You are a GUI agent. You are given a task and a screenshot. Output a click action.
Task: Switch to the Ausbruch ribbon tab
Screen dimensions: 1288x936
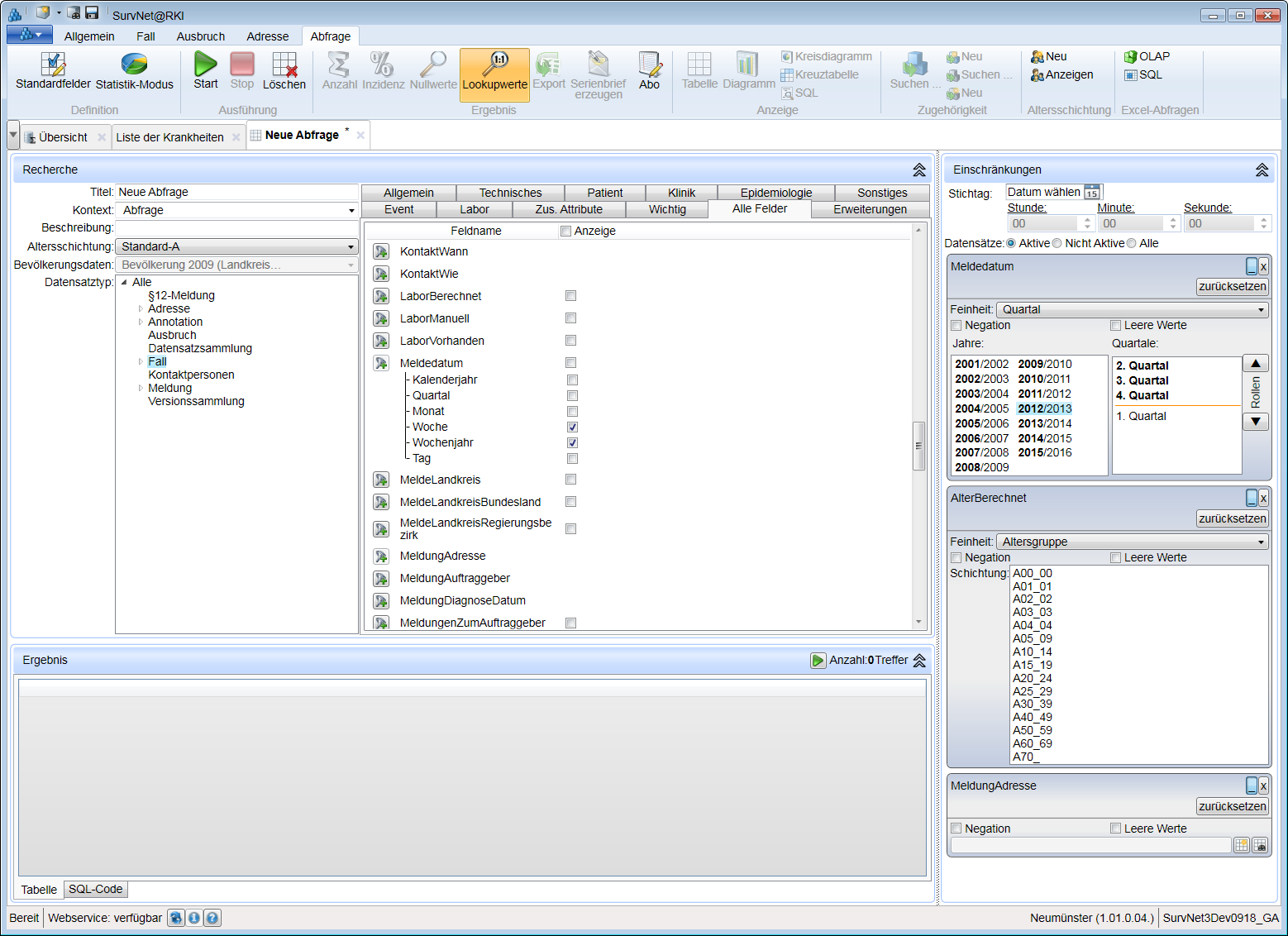coord(200,36)
